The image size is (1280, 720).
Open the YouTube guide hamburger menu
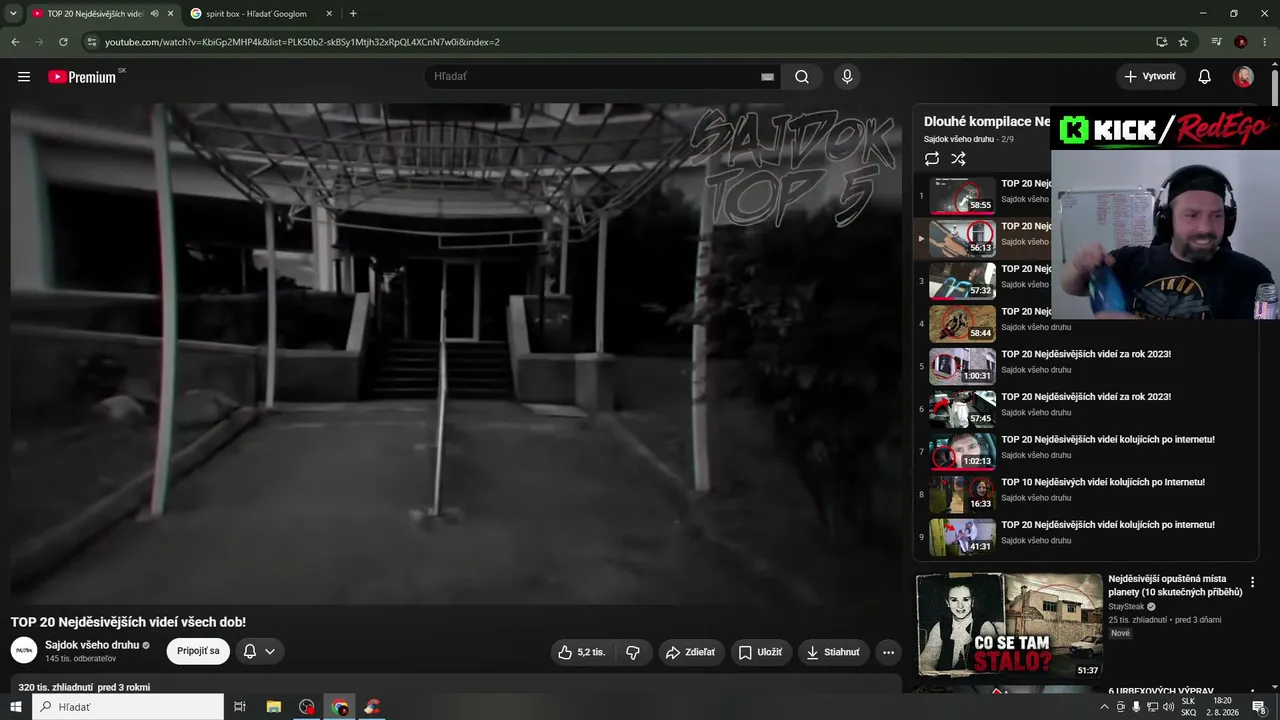pyautogui.click(x=24, y=77)
